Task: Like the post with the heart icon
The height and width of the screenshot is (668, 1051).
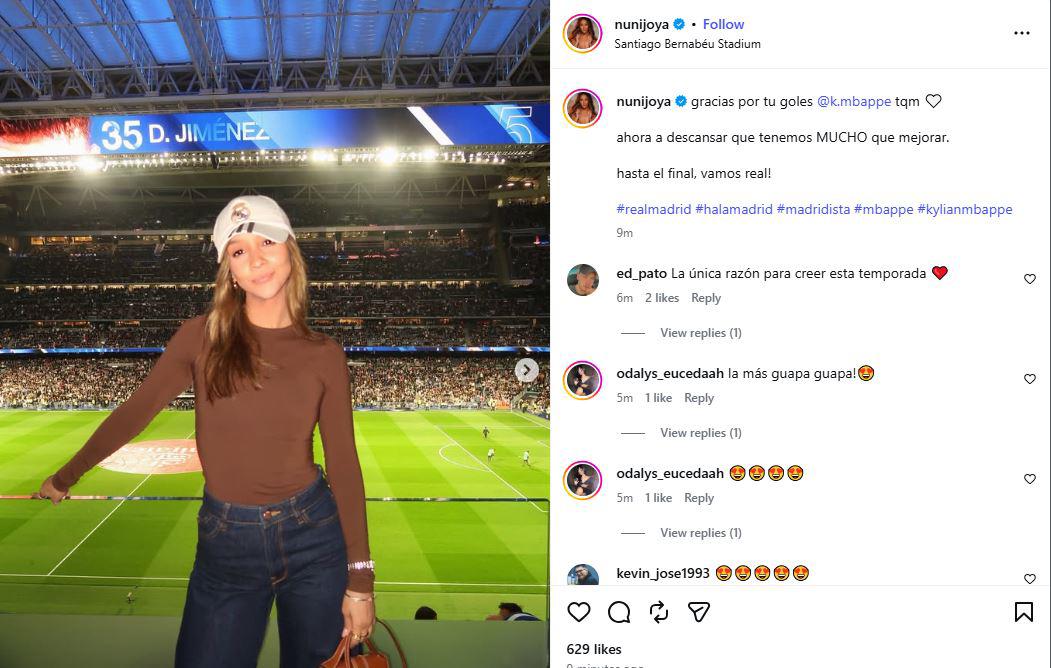Action: click(x=578, y=611)
